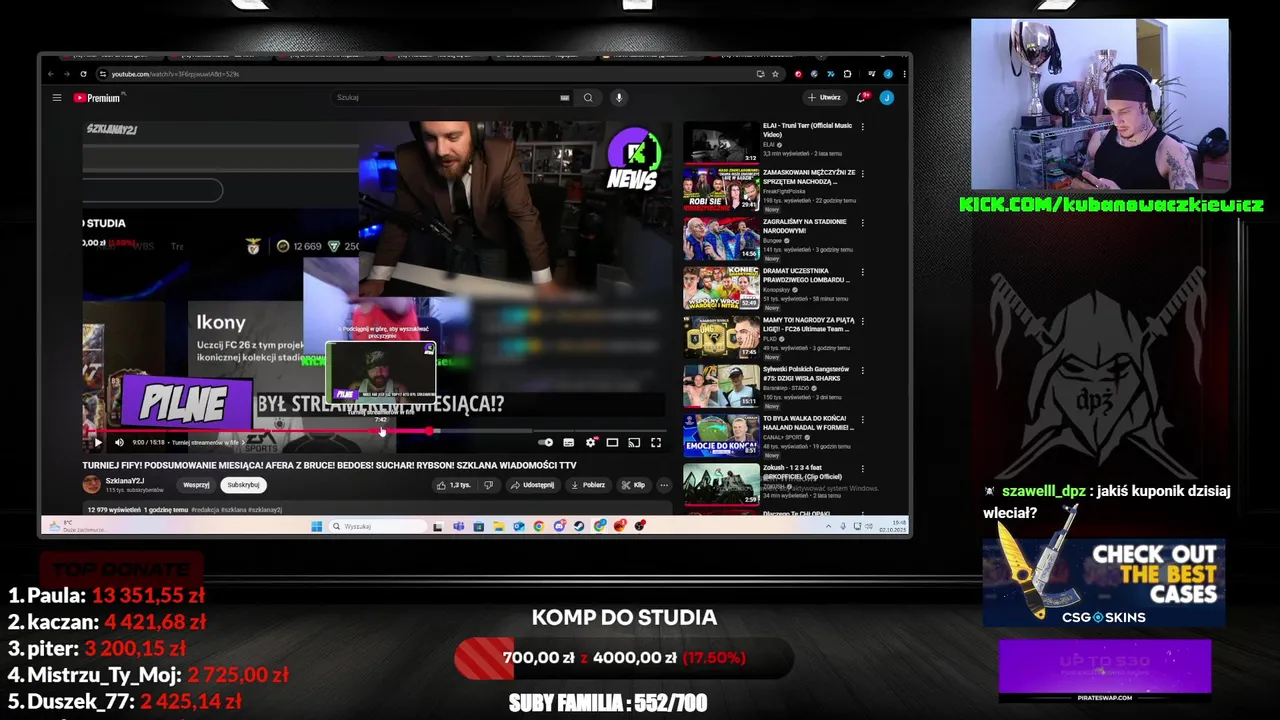Go to YouTube Premium home logo
Viewport: 1280px width, 720px height.
(97, 98)
